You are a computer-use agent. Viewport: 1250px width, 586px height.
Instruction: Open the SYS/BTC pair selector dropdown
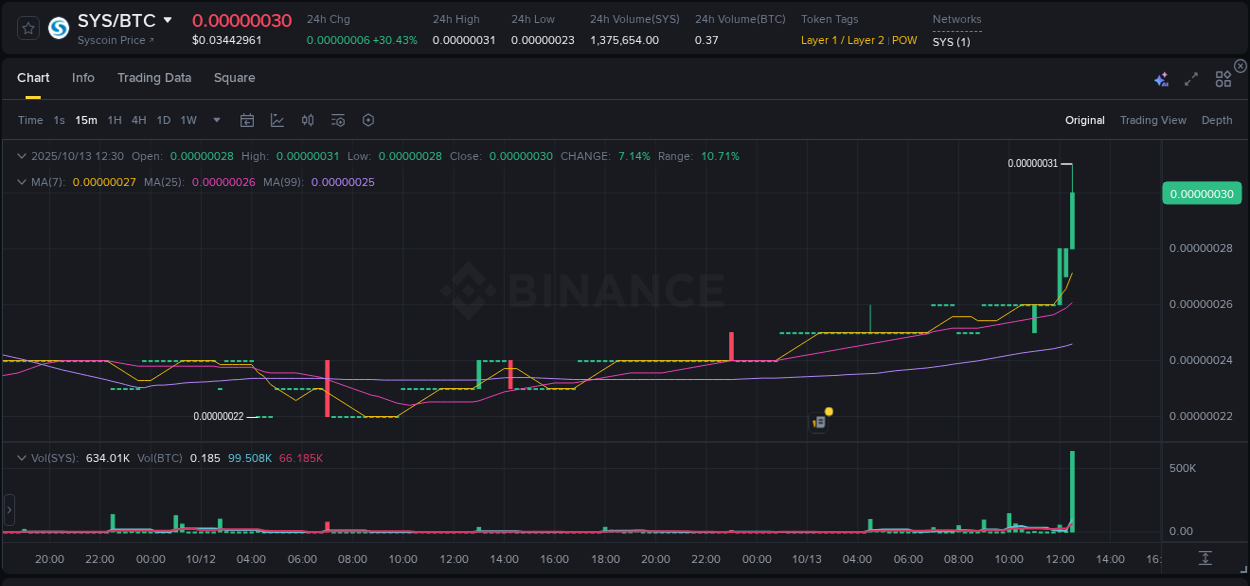click(x=168, y=20)
